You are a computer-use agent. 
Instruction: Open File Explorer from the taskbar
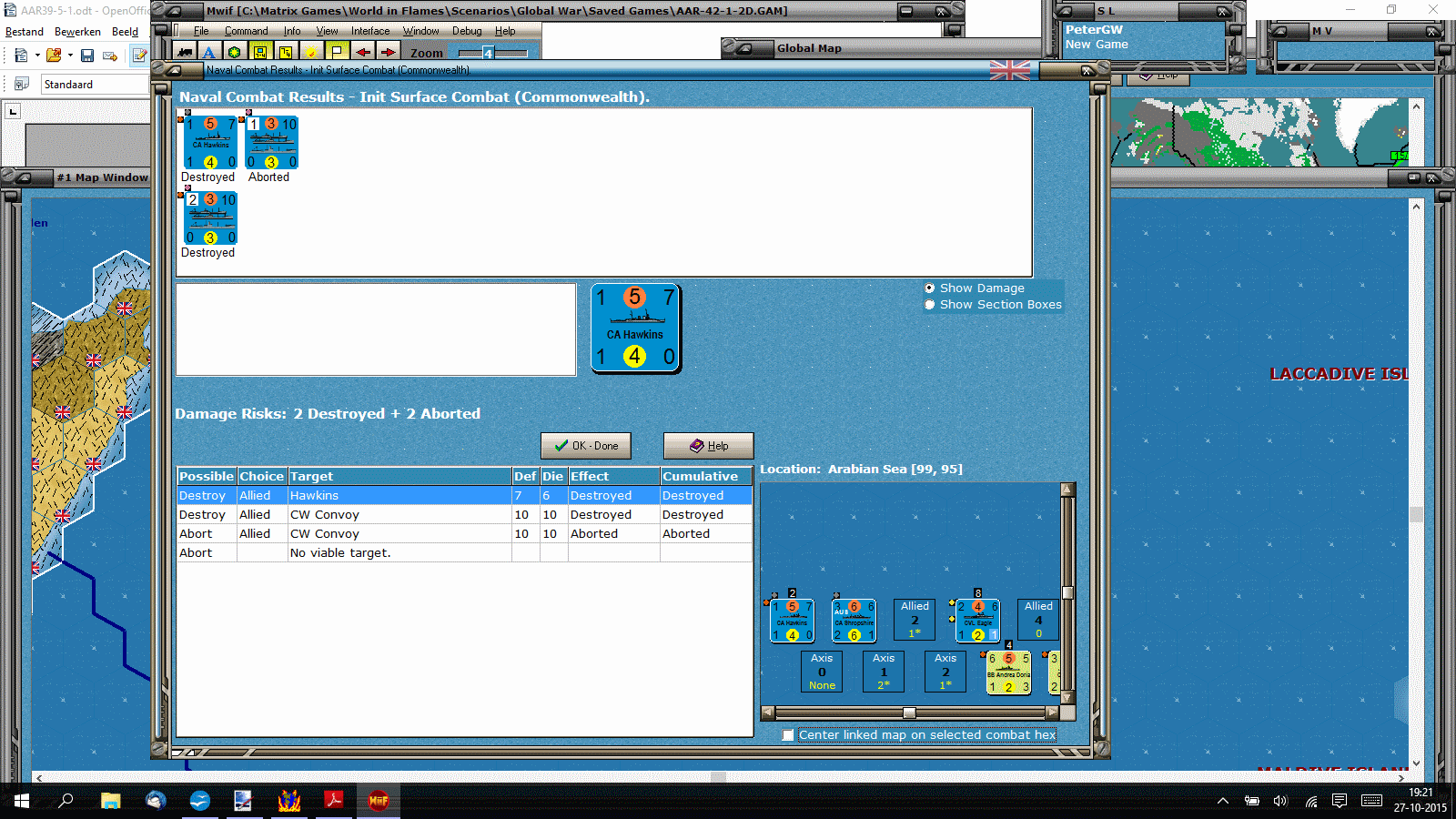[110, 801]
